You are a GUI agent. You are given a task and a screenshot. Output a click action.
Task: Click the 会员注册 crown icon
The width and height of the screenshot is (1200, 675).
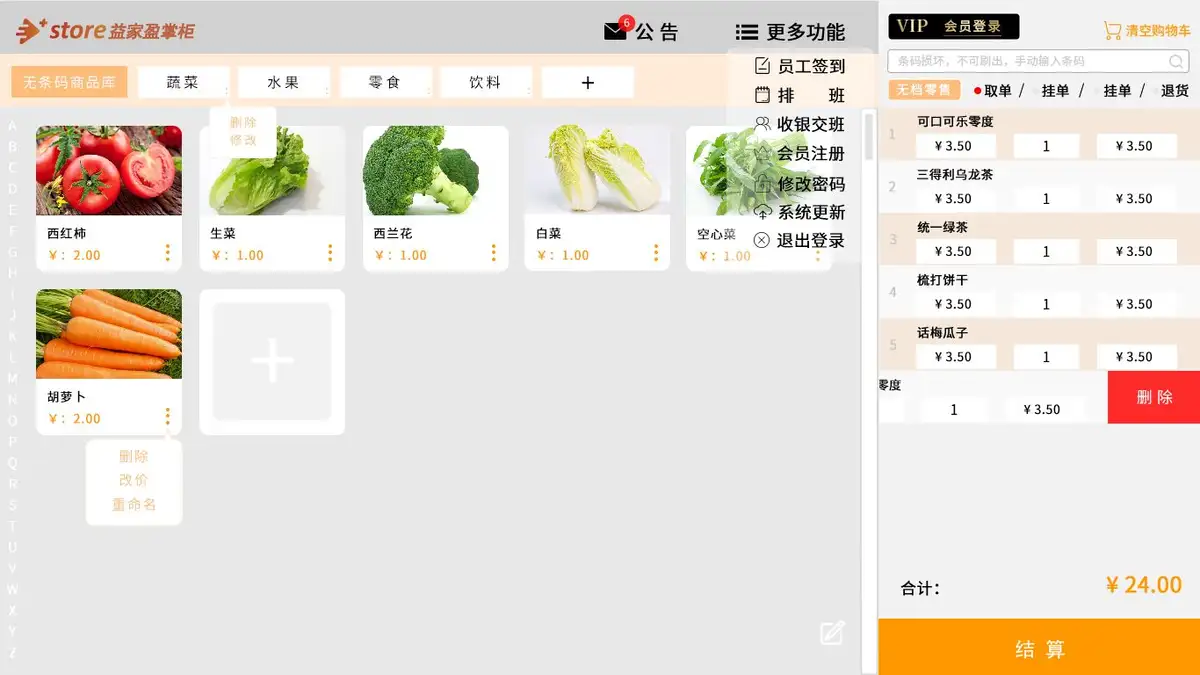762,153
